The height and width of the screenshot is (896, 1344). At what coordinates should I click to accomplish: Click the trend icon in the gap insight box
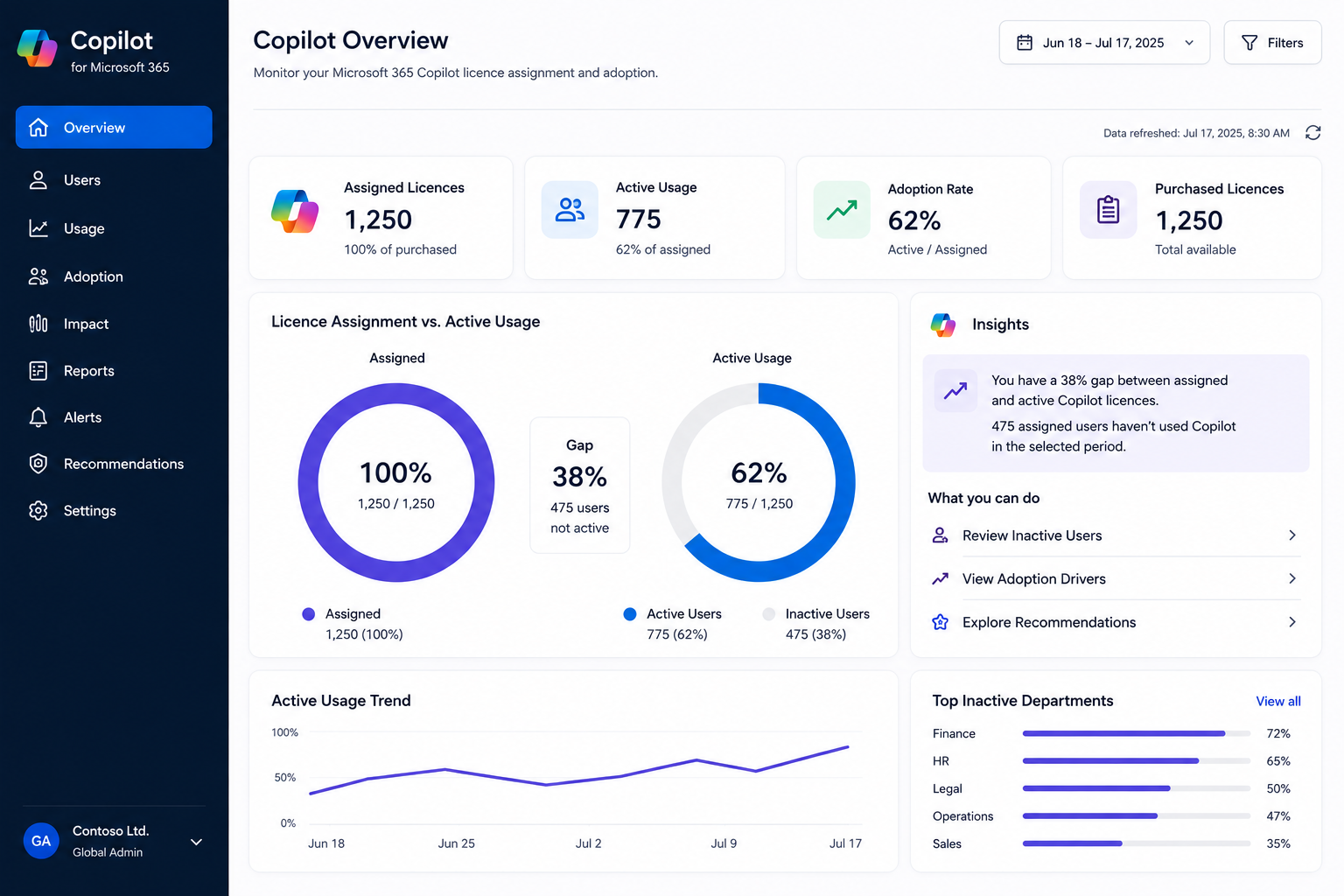pyautogui.click(x=955, y=391)
